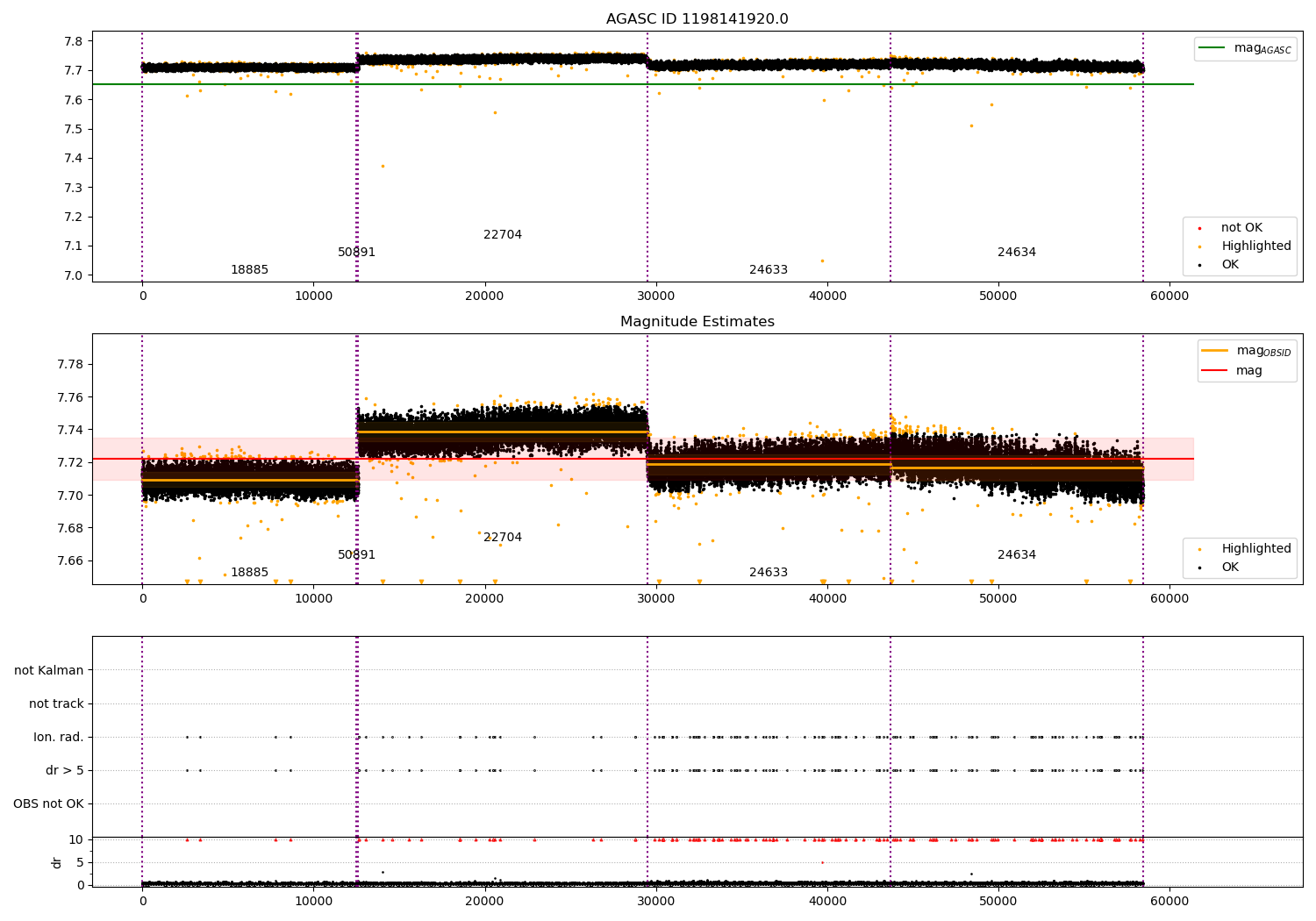The width and height of the screenshot is (1316, 921).
Task: Click the 7.4 y-axis tick label
Action: pos(74,159)
